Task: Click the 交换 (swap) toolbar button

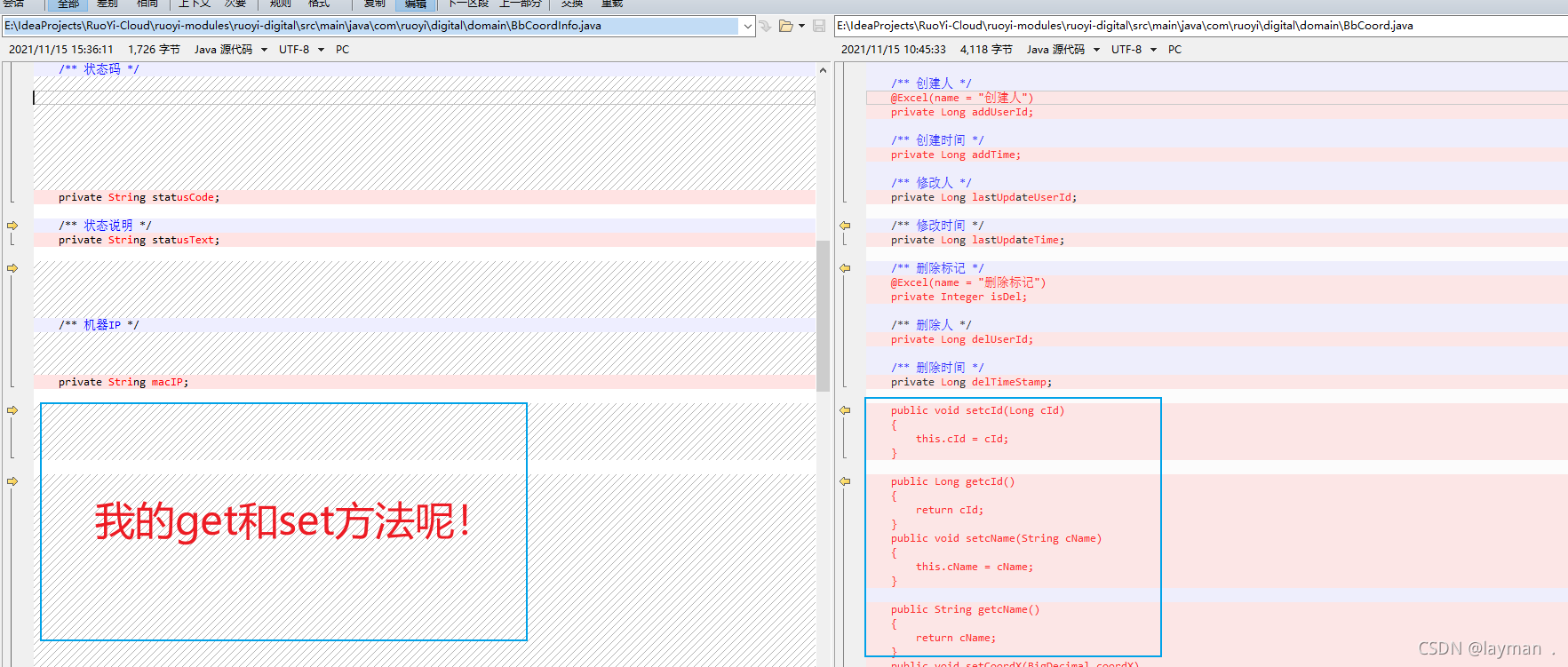Action: (x=572, y=4)
